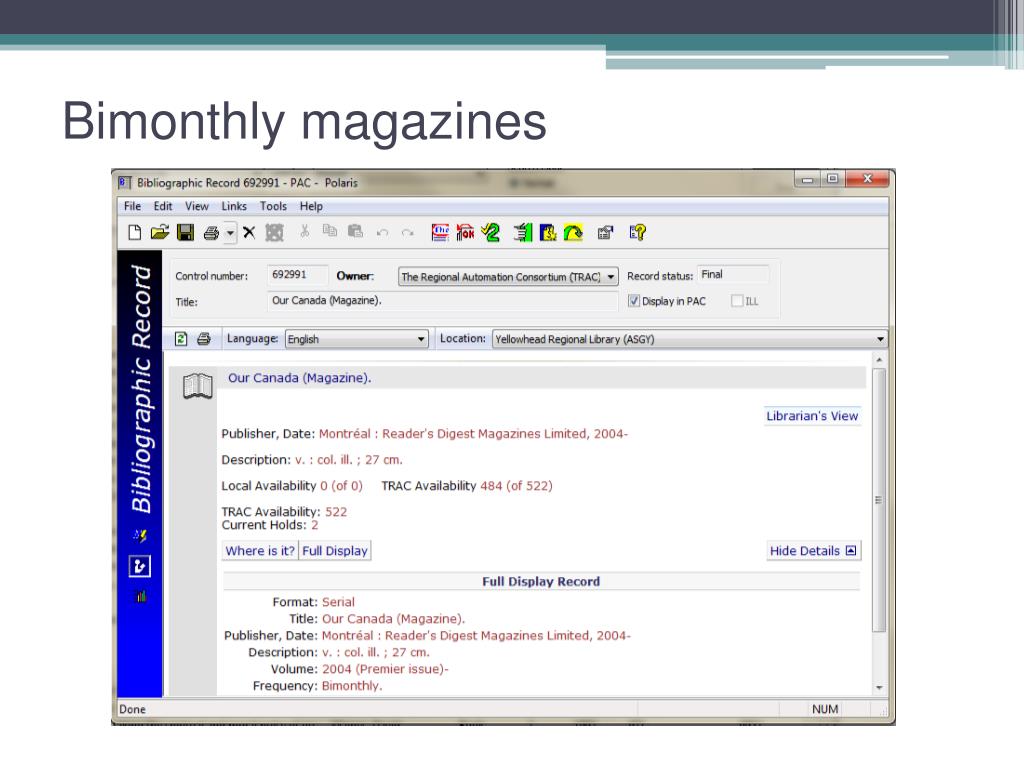Click Local Availability 0 (of 0) text
The height and width of the screenshot is (768, 1024).
point(292,486)
